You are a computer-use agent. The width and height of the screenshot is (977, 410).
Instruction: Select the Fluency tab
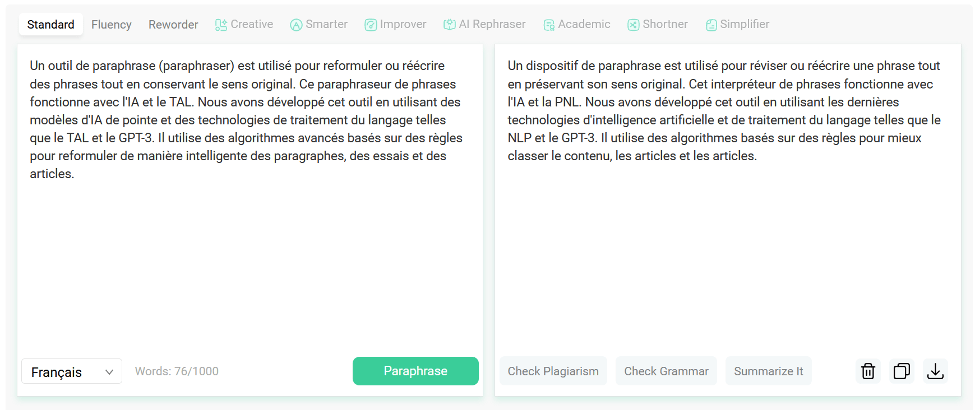pyautogui.click(x=112, y=24)
